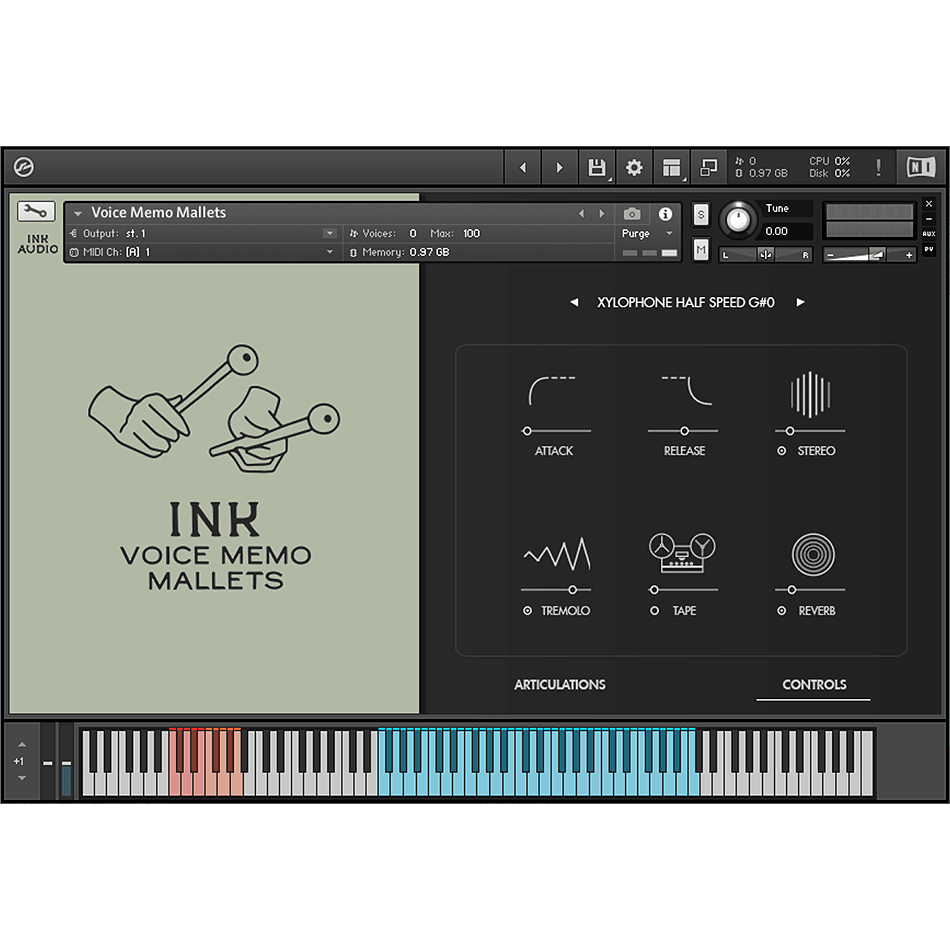The height and width of the screenshot is (950, 950).
Task: Select next articulation after Xylophone Half Speed
Action: coord(800,302)
